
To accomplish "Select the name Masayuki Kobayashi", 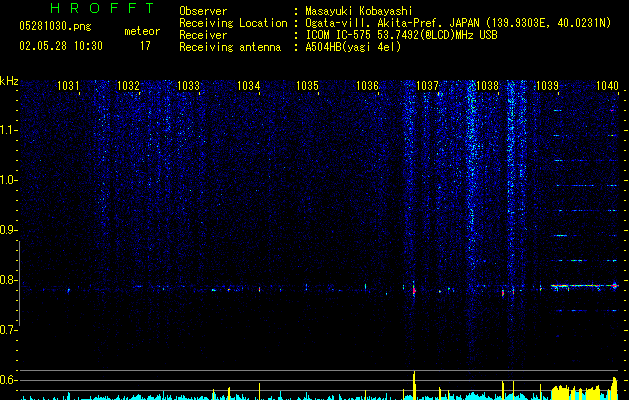I will [x=359, y=11].
